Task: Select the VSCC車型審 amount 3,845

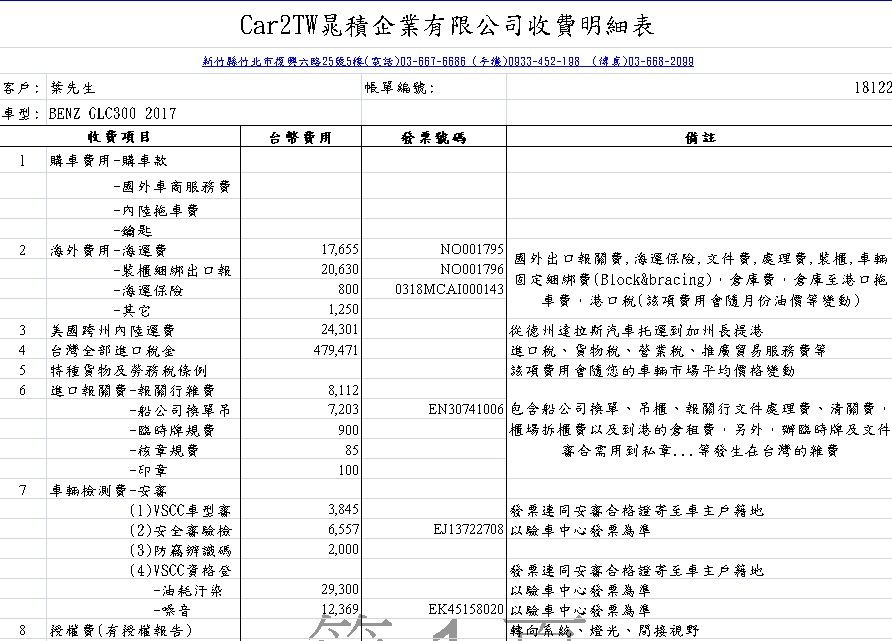Action: [x=340, y=510]
